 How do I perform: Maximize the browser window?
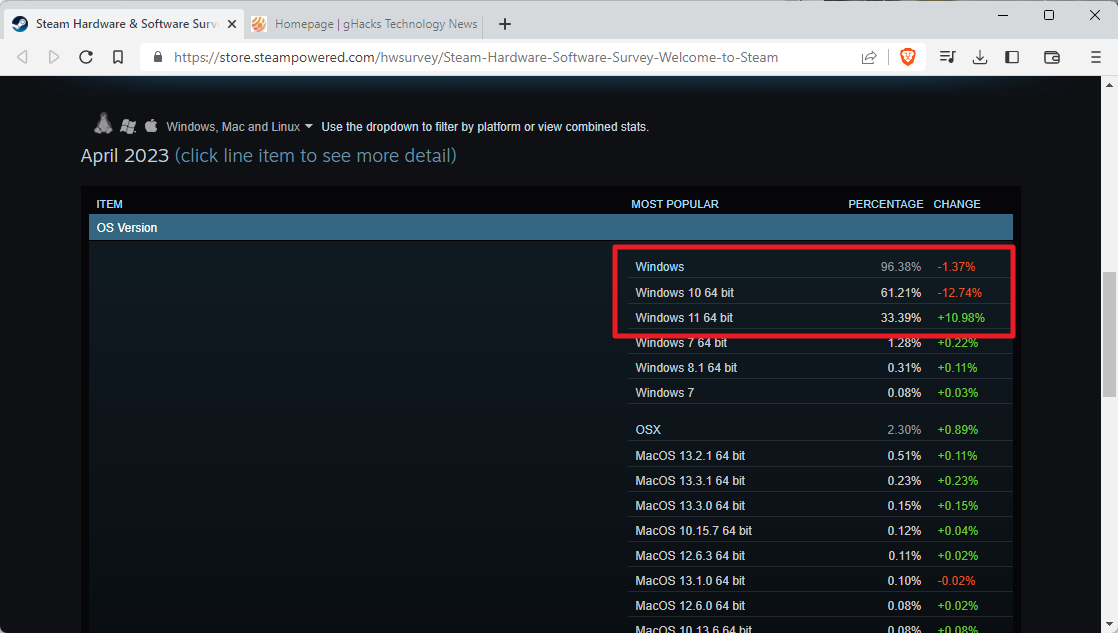tap(1049, 15)
